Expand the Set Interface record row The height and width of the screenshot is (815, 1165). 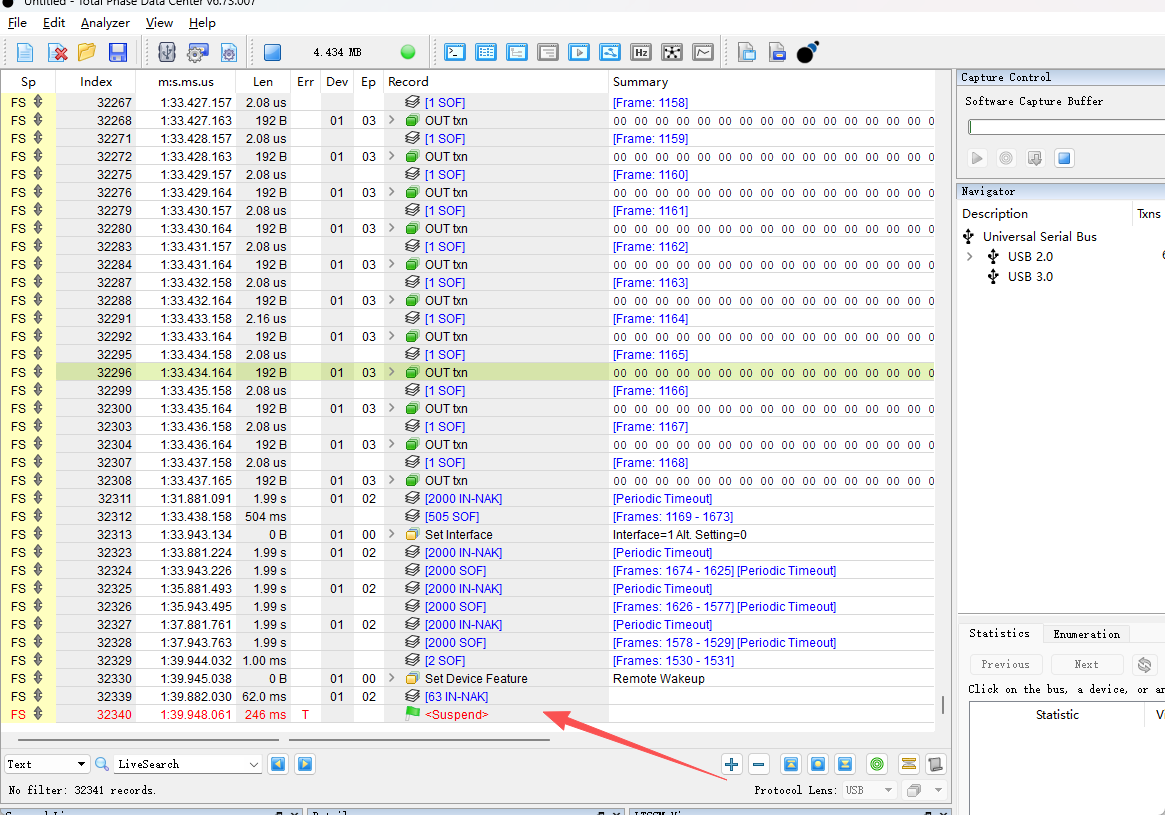(392, 534)
